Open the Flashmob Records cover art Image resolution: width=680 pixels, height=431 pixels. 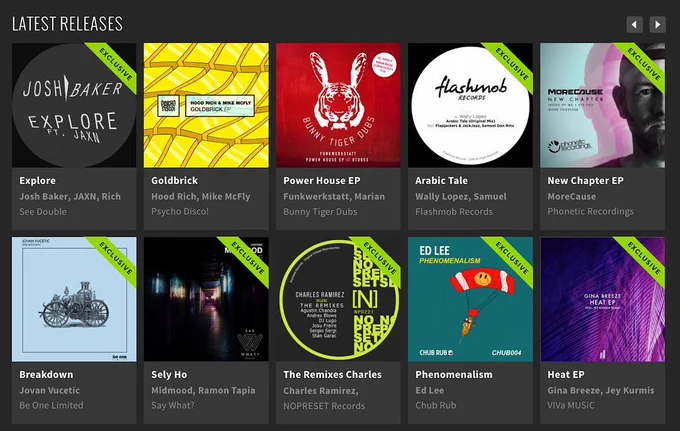coord(470,105)
